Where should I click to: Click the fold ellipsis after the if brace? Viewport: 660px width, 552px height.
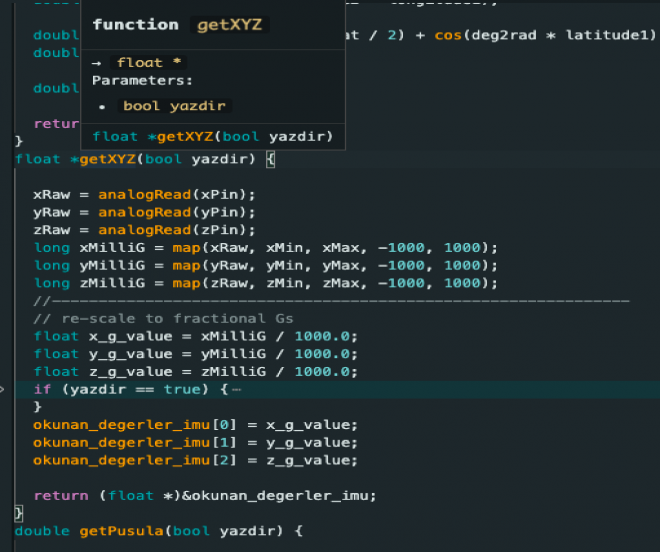click(x=235, y=389)
